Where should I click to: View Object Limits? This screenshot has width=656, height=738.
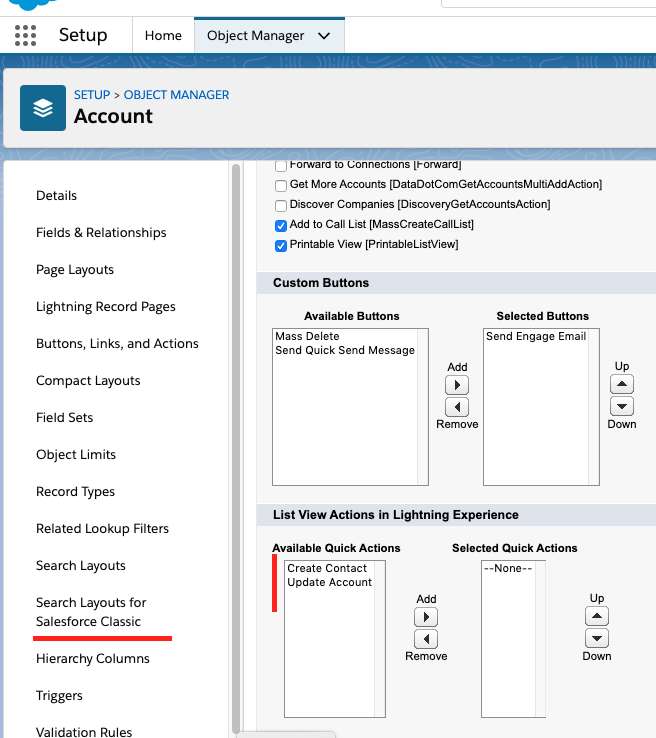(76, 455)
